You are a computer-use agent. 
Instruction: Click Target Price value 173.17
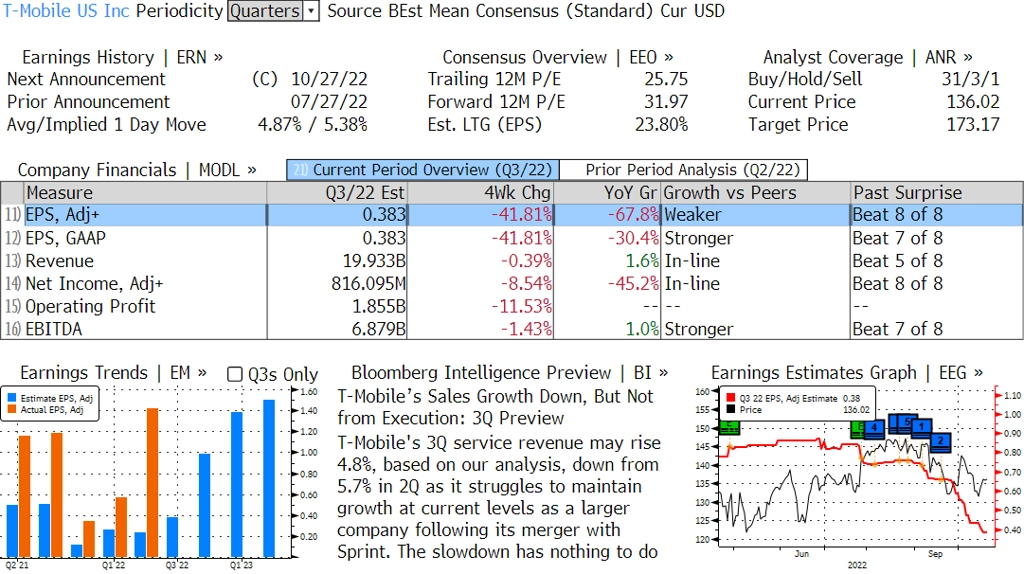(x=973, y=125)
